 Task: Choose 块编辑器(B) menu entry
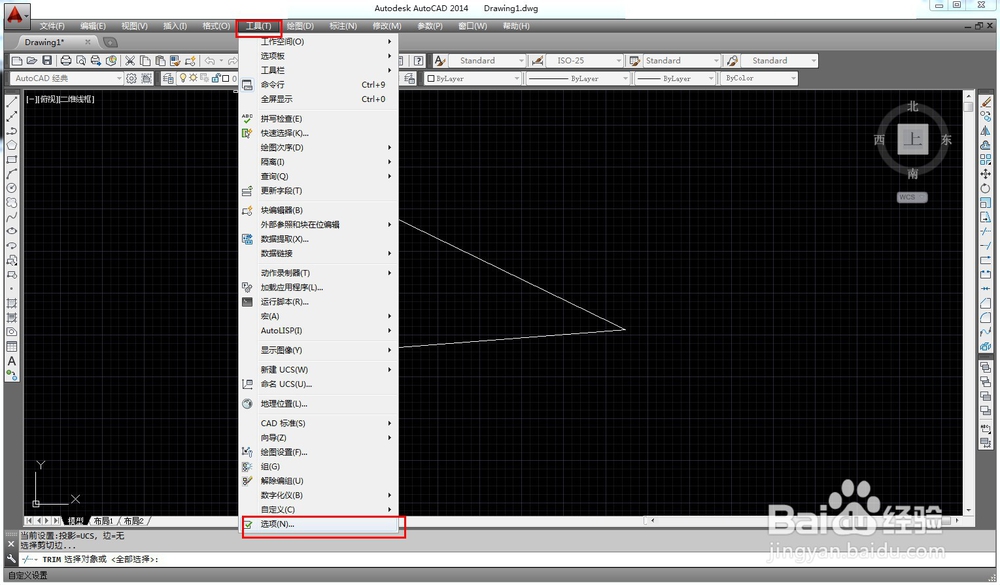(x=319, y=210)
